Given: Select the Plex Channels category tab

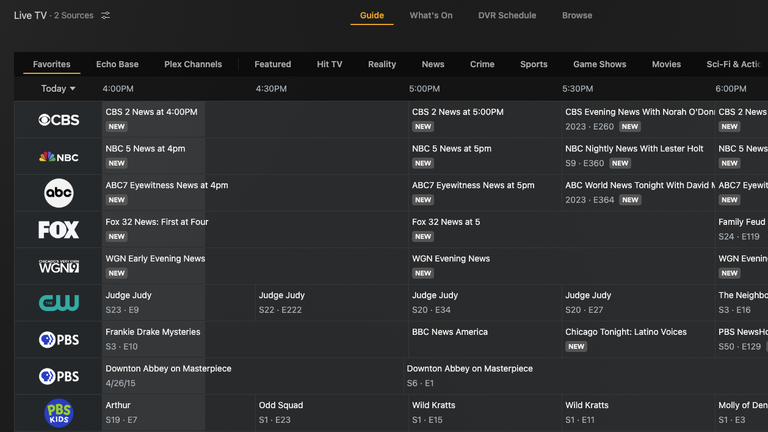Looking at the screenshot, I should coord(193,64).
